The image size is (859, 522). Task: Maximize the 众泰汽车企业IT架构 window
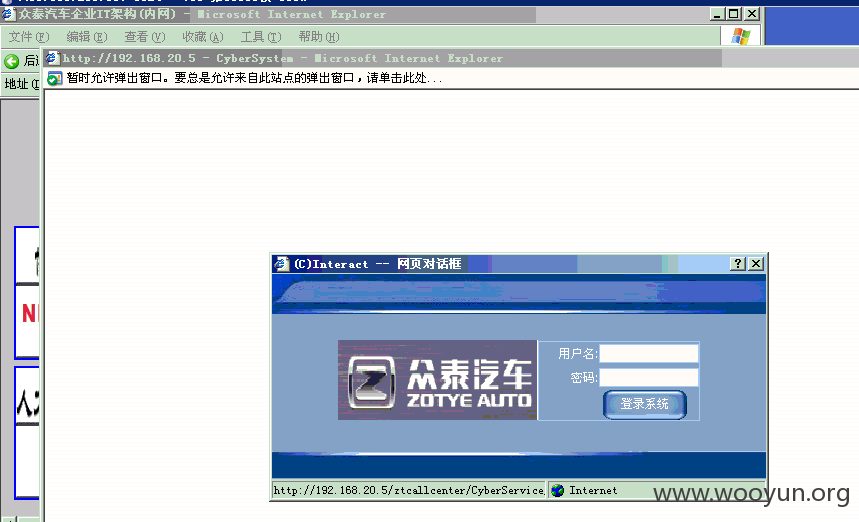click(734, 14)
